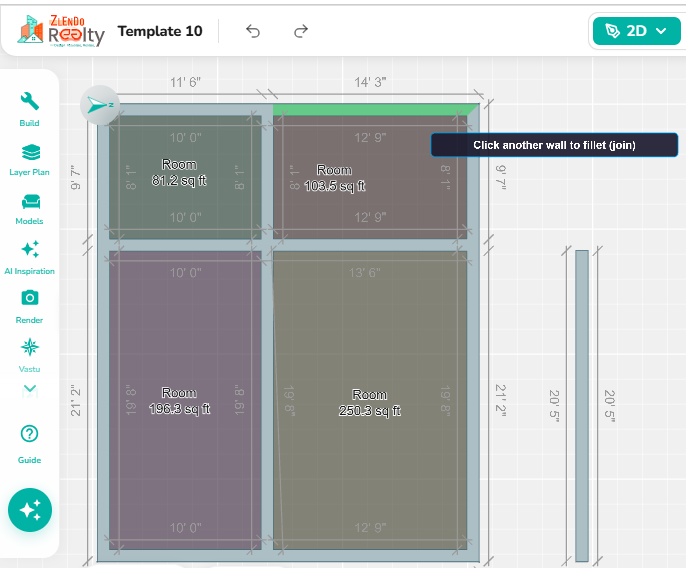Click the 13' 6" room dimension label
686x568 pixels.
coord(364,273)
